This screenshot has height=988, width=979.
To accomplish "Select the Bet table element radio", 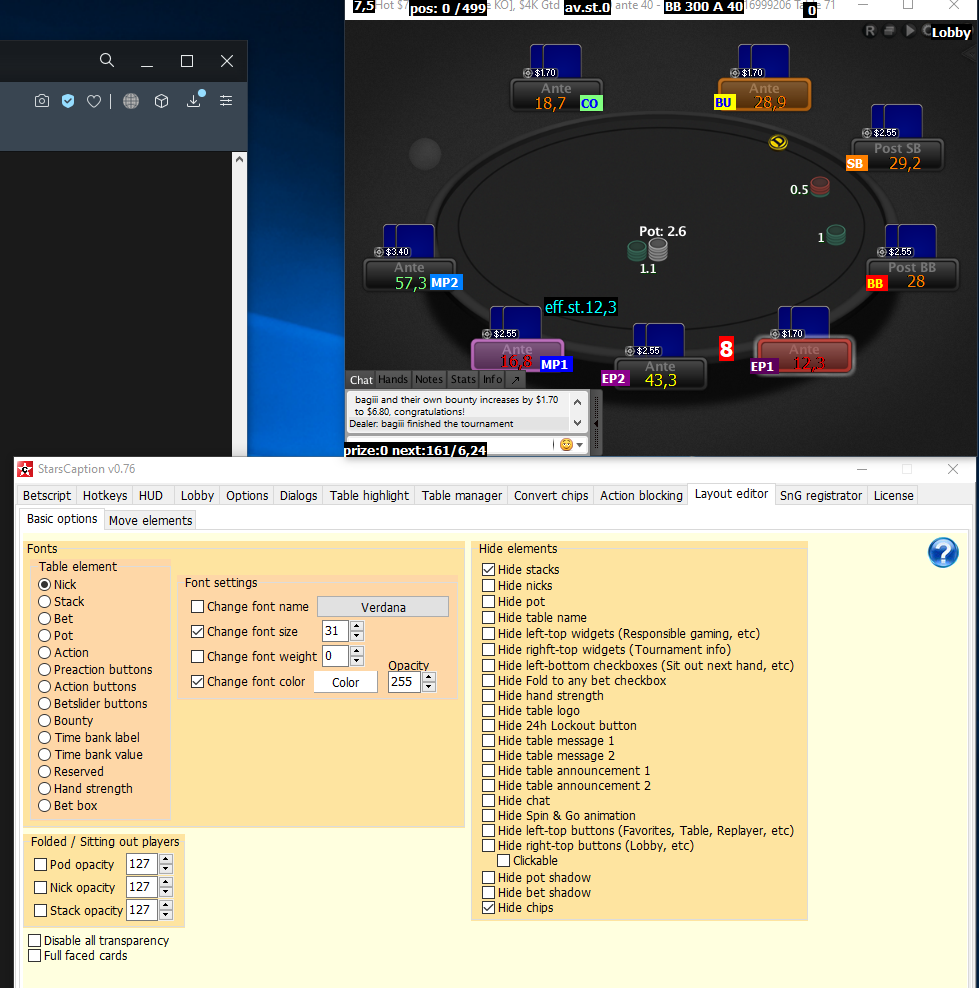I will [45, 618].
